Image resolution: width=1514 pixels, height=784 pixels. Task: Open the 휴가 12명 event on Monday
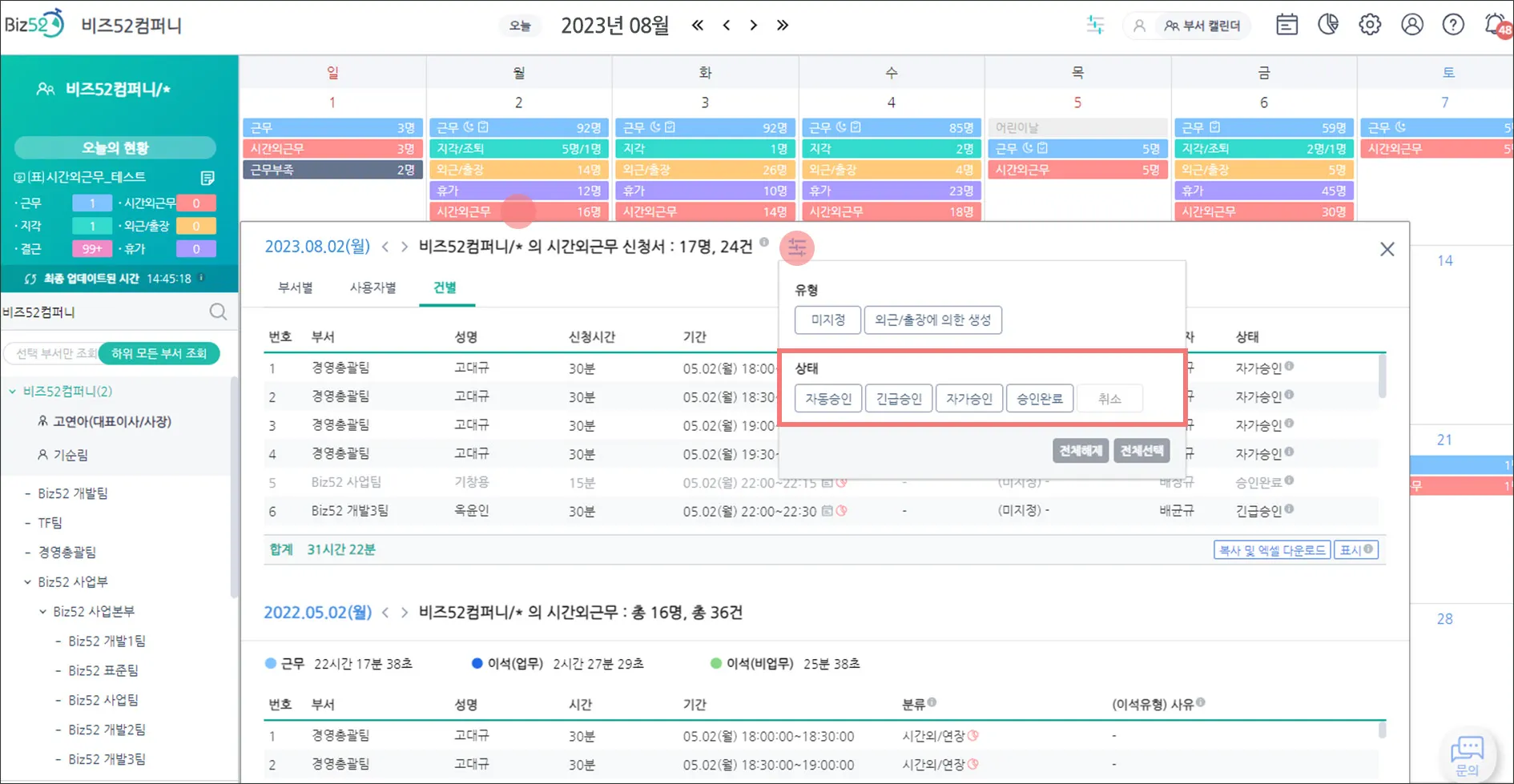click(x=518, y=191)
